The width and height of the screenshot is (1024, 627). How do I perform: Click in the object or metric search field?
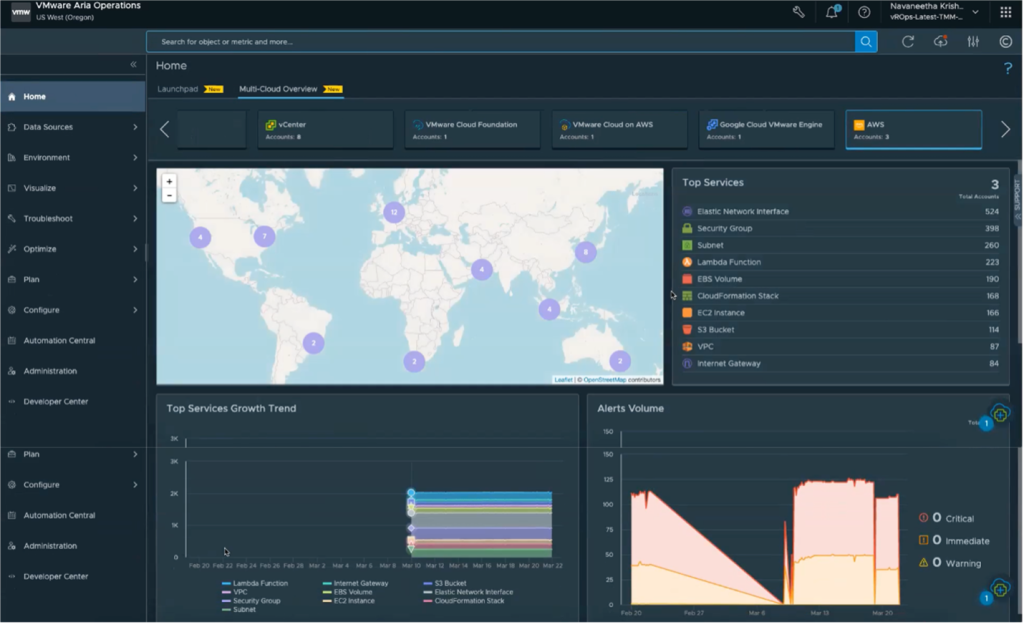click(x=501, y=42)
